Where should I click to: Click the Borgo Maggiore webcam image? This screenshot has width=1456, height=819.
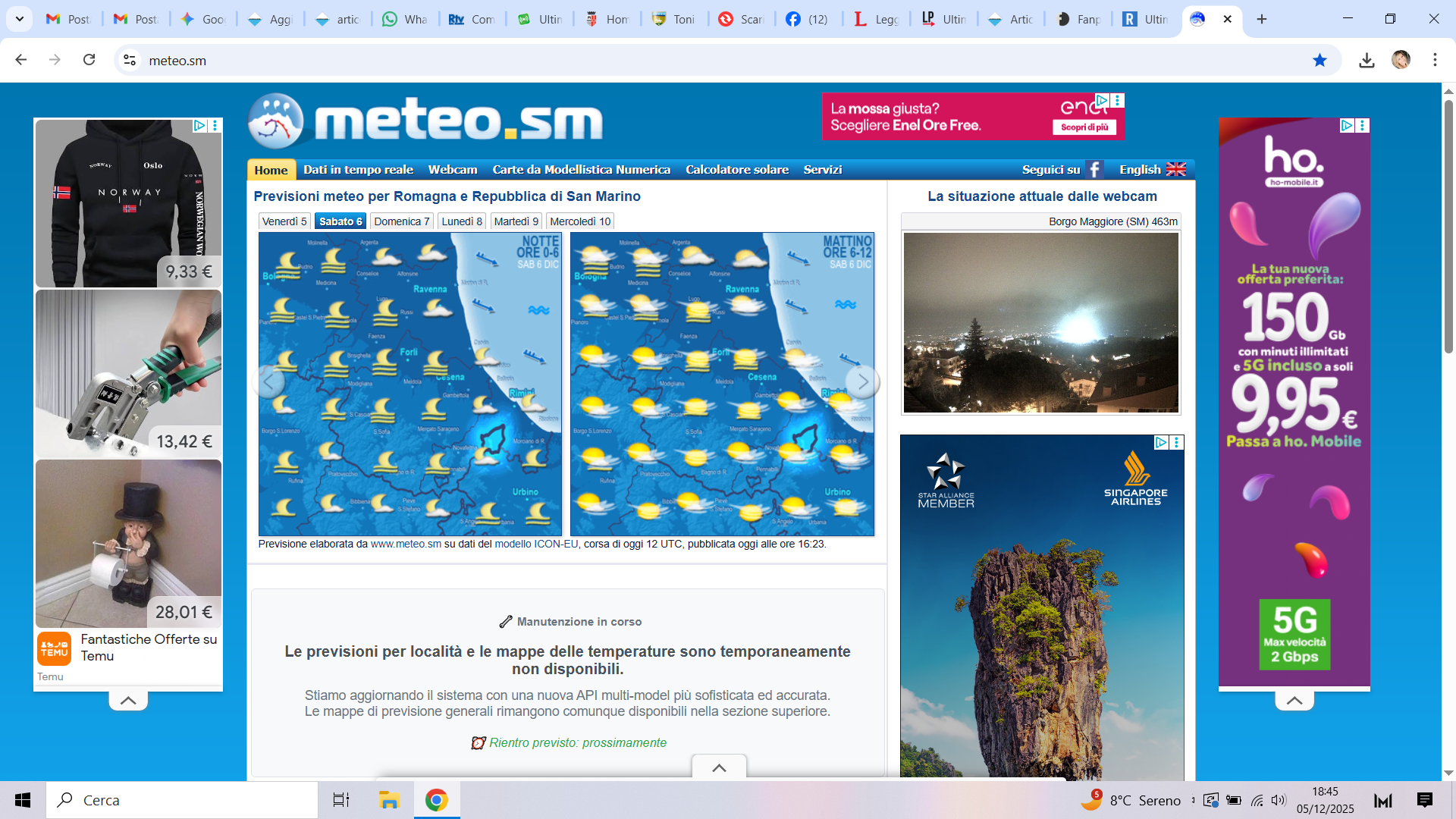tap(1040, 323)
